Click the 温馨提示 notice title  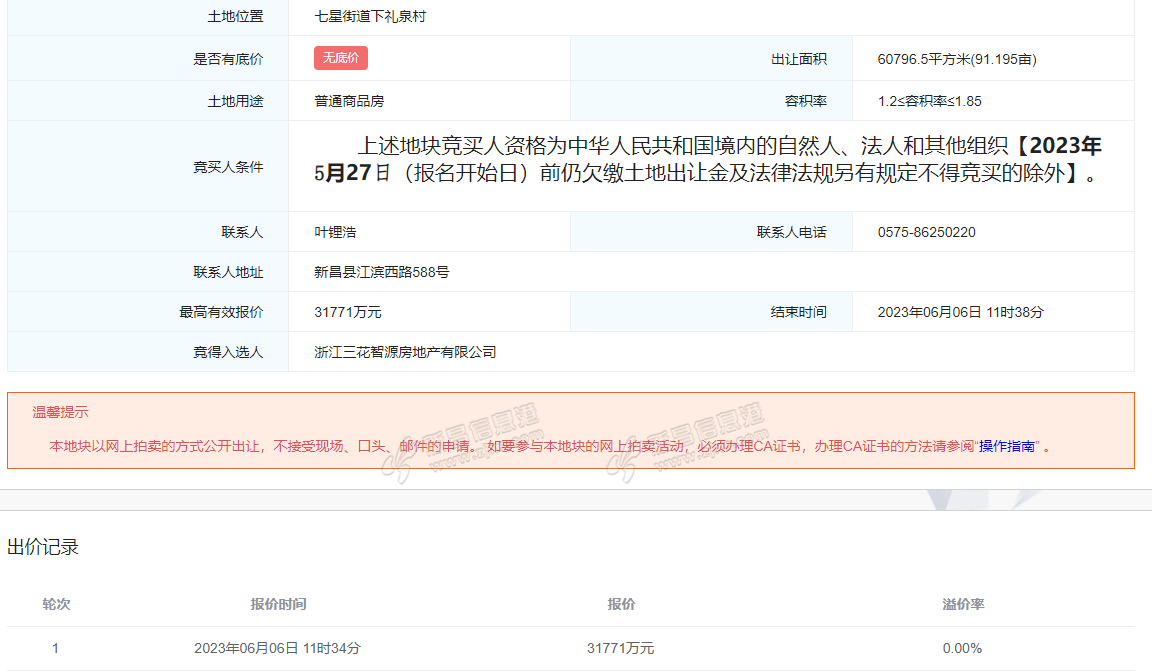click(x=60, y=412)
